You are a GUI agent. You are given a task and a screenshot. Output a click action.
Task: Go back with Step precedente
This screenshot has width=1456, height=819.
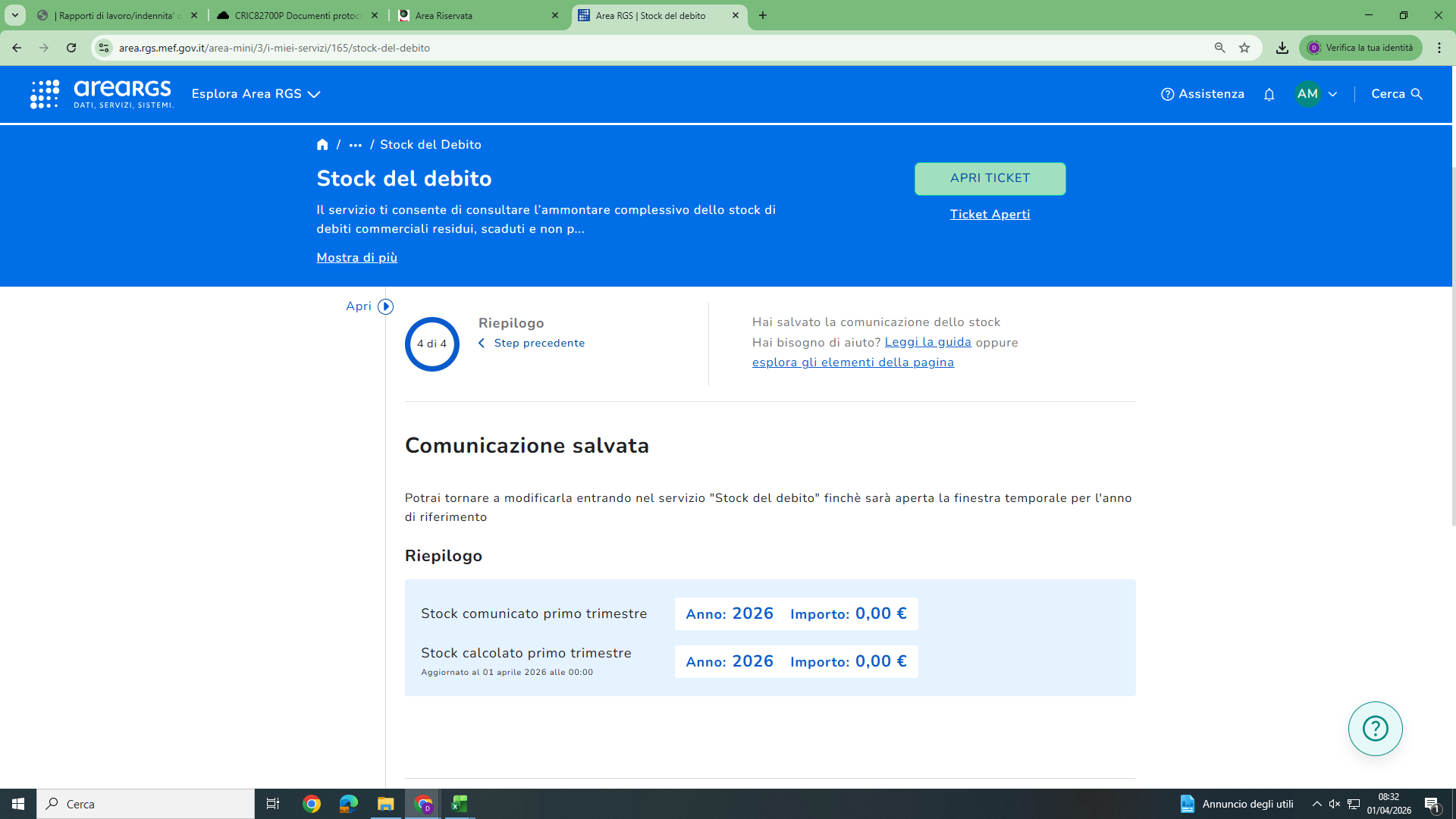(532, 344)
